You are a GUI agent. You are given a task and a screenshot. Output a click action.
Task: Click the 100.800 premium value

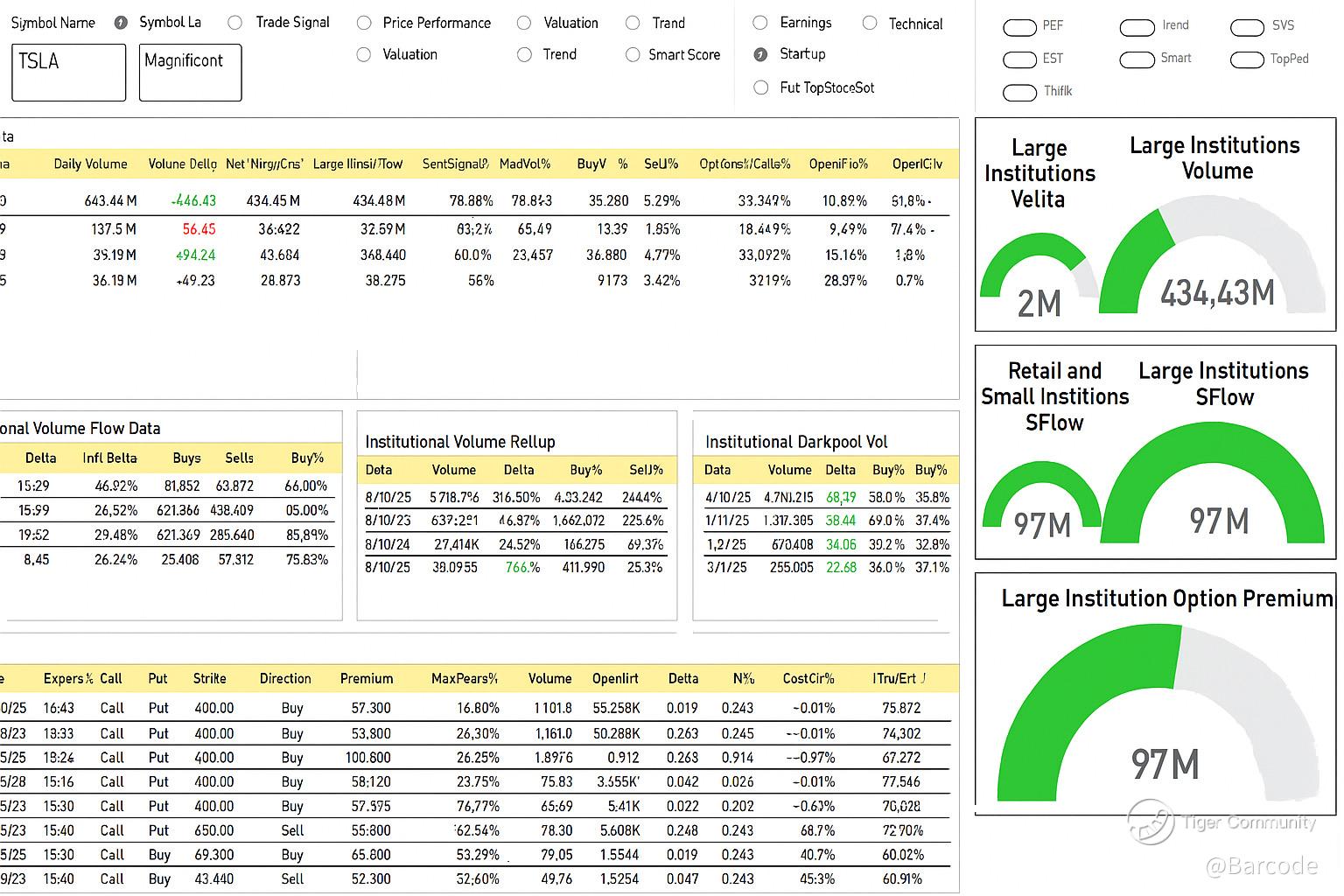pyautogui.click(x=367, y=758)
